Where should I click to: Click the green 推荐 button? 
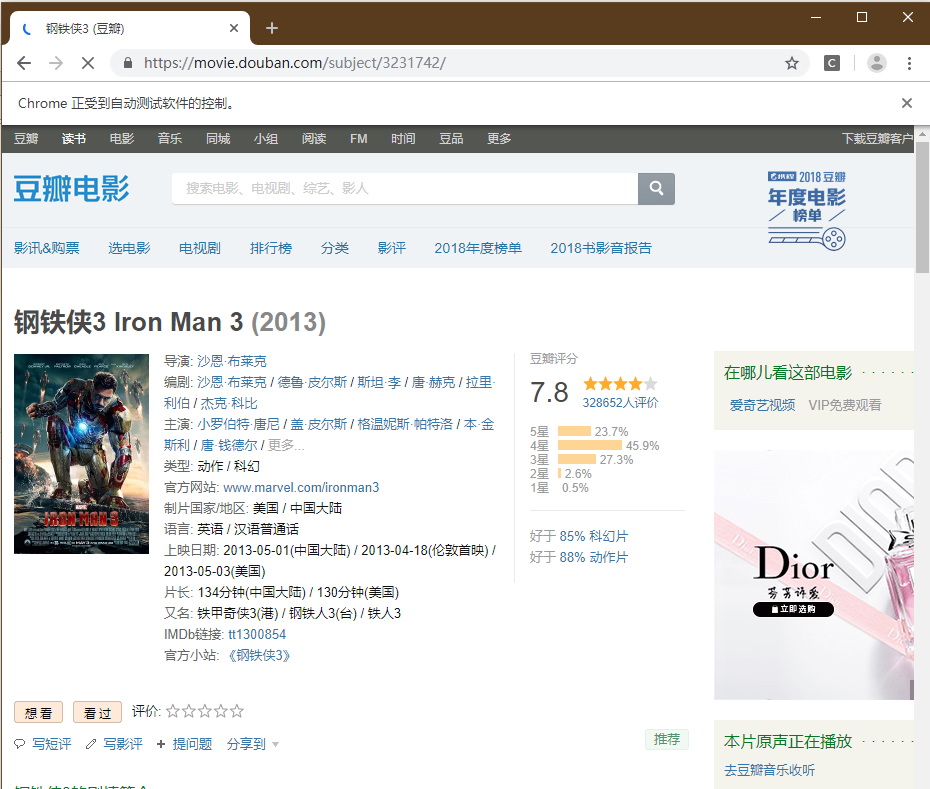click(x=667, y=739)
